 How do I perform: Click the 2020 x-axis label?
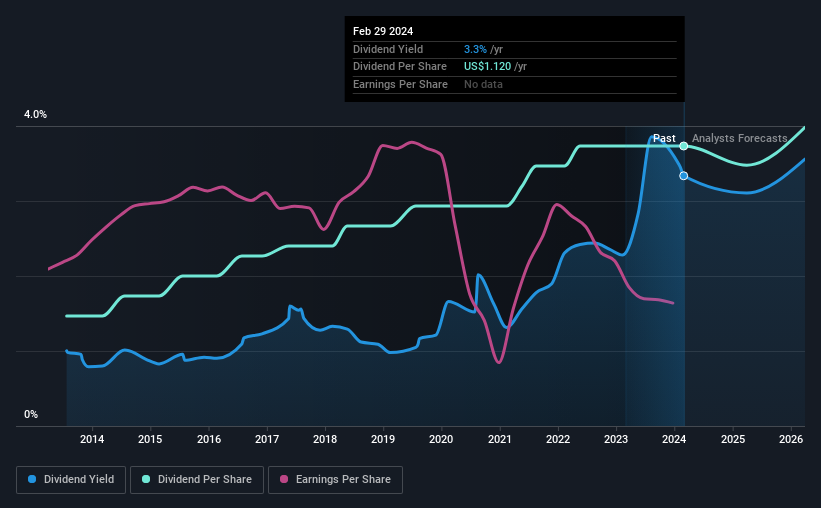[441, 439]
